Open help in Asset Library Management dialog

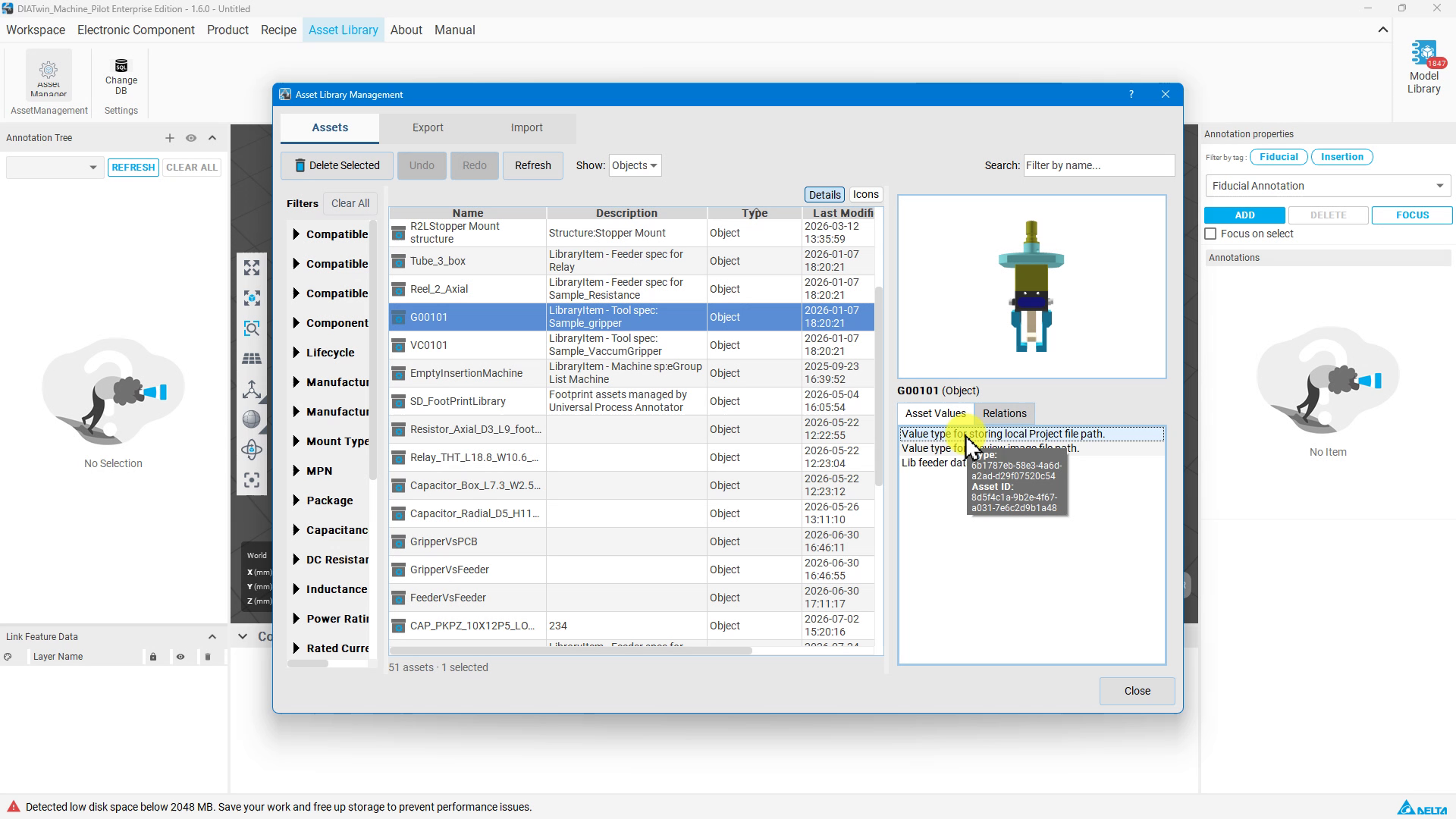click(1131, 95)
